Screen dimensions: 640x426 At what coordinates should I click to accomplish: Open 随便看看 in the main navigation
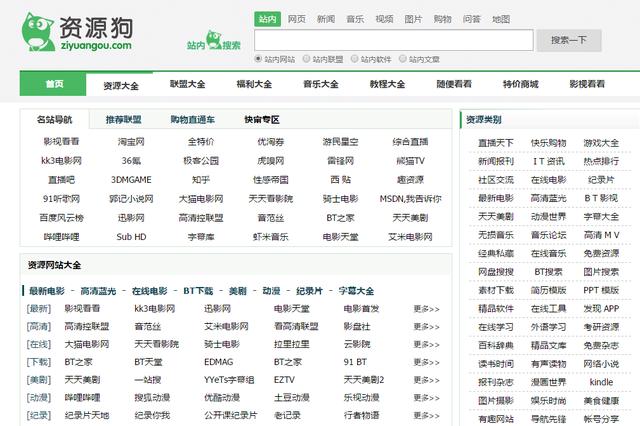pyautogui.click(x=454, y=84)
